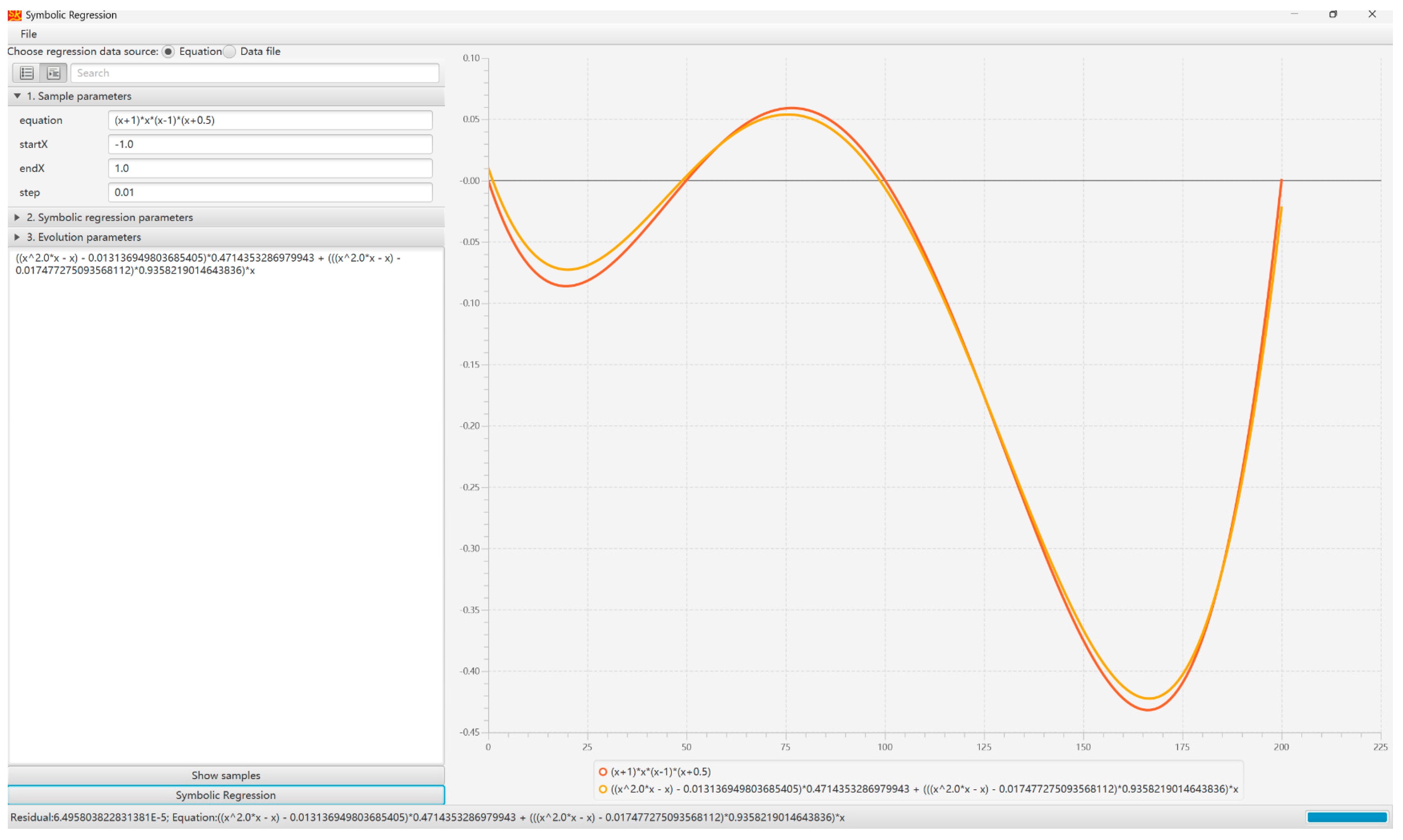Screen dimensions: 1403x840
Task: Click the blue progress bar in status bar
Action: tap(1346, 817)
